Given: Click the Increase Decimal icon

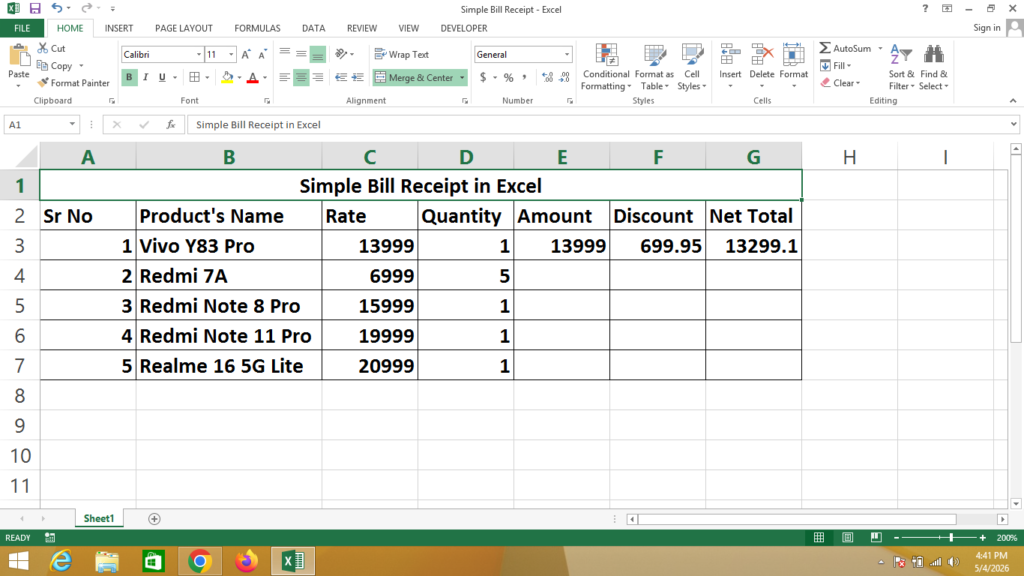Looking at the screenshot, I should [547, 77].
